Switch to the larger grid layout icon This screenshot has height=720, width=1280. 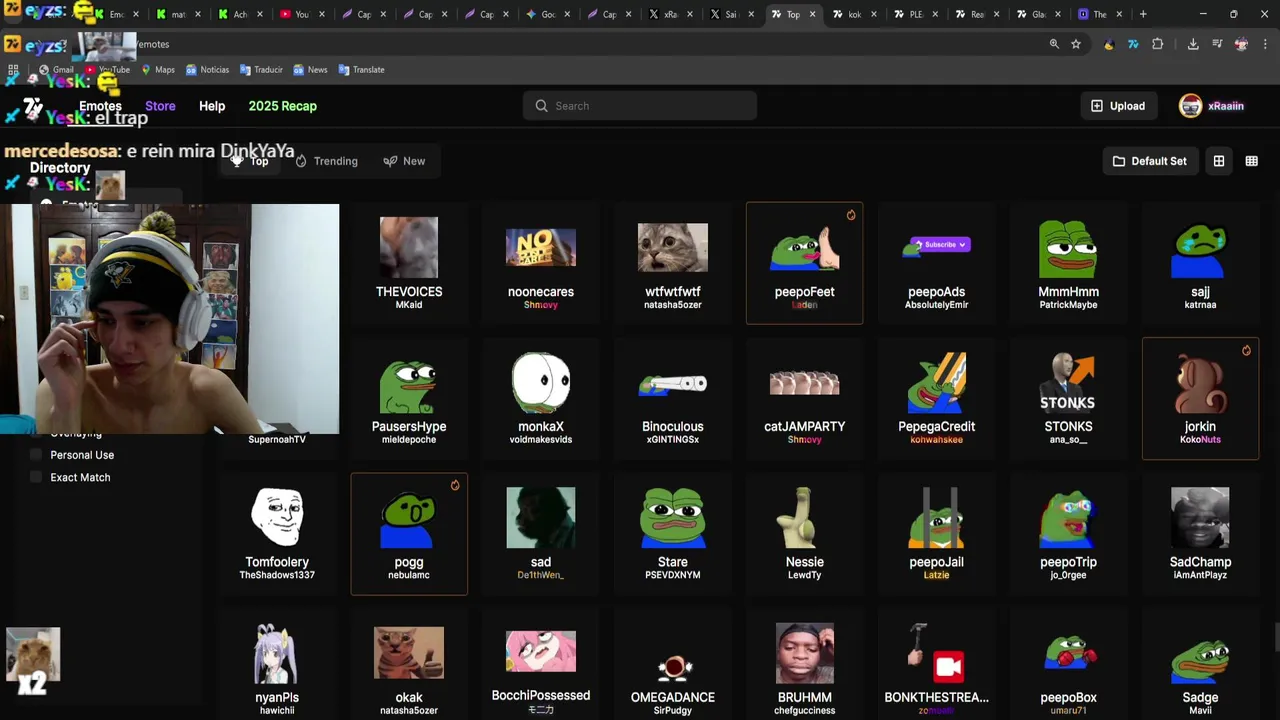(1219, 161)
